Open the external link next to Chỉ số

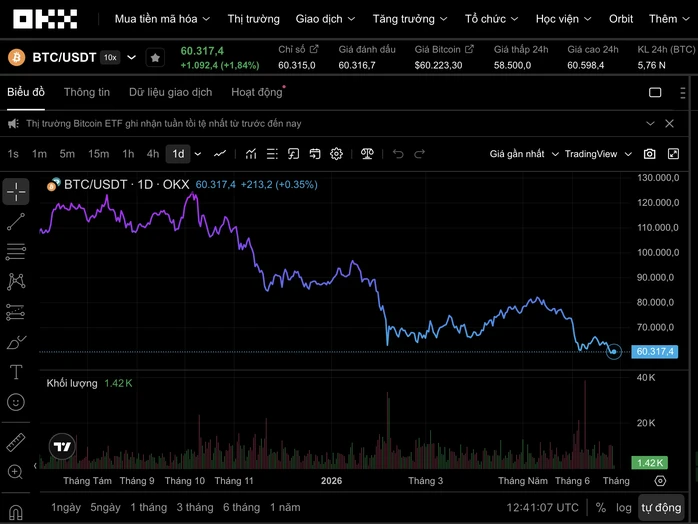(x=314, y=49)
